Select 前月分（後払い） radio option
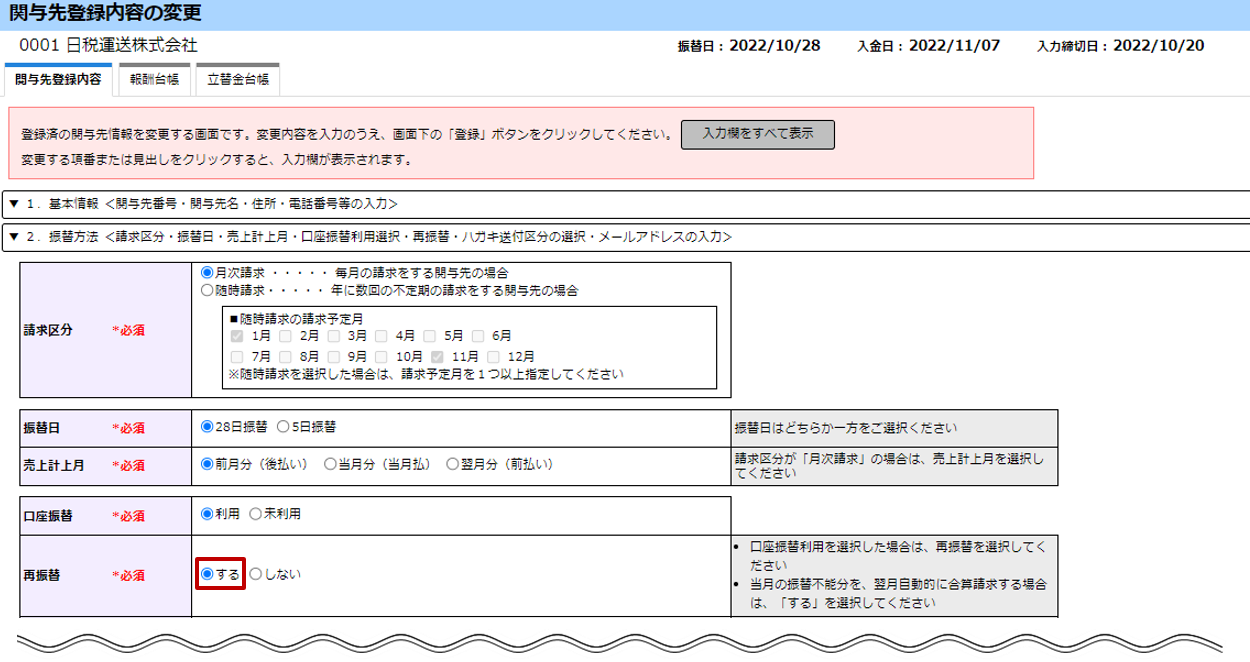1250x662 pixels. click(x=208, y=464)
